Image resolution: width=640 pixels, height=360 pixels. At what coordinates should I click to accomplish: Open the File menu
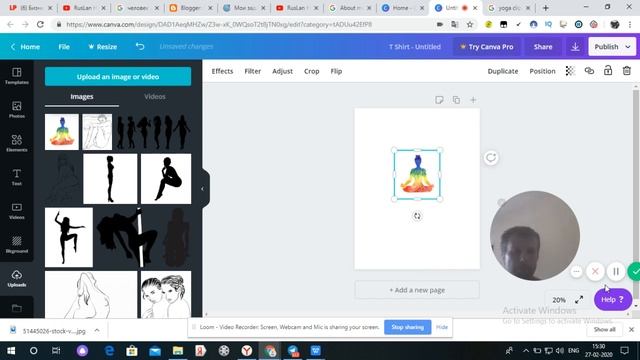tap(64, 47)
